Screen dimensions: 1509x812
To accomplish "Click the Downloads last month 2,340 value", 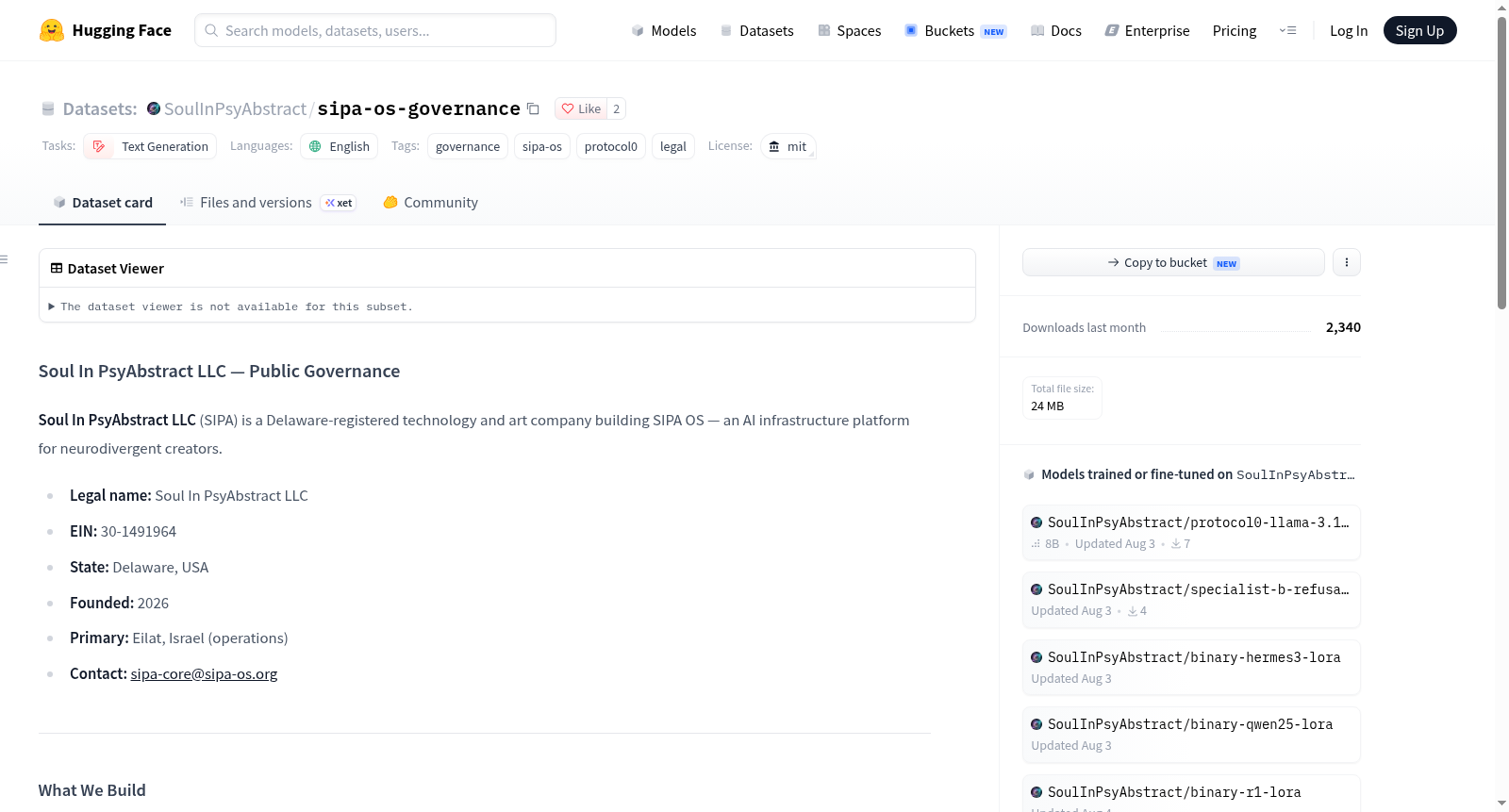I will click(1343, 327).
